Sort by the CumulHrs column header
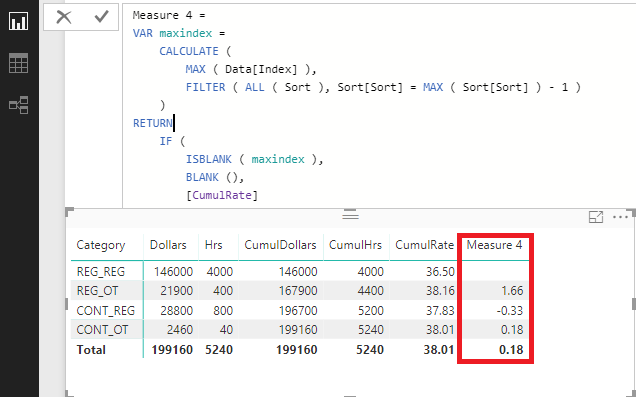The height and width of the screenshot is (398, 636). pos(355,245)
